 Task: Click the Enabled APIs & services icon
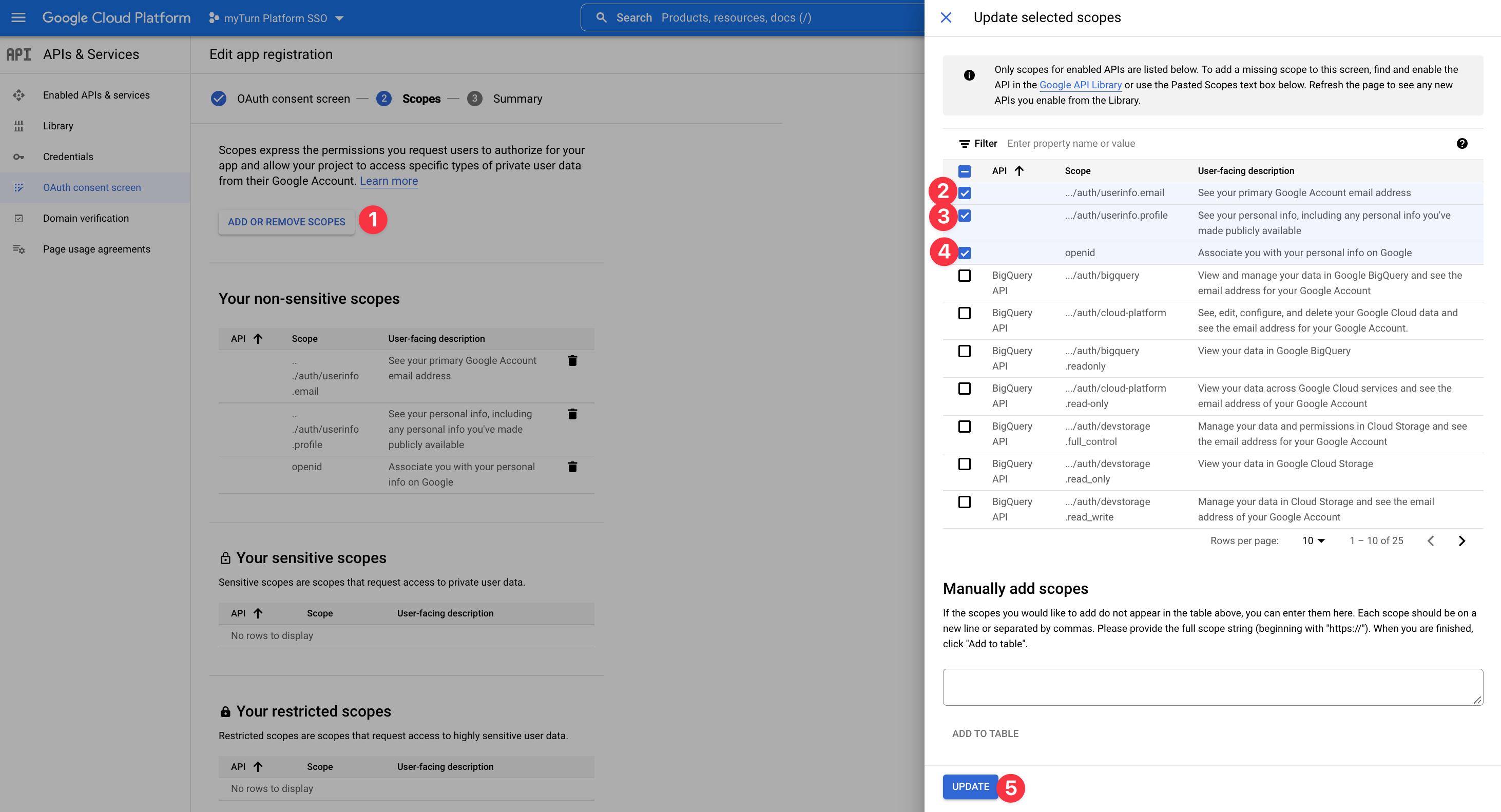point(18,95)
